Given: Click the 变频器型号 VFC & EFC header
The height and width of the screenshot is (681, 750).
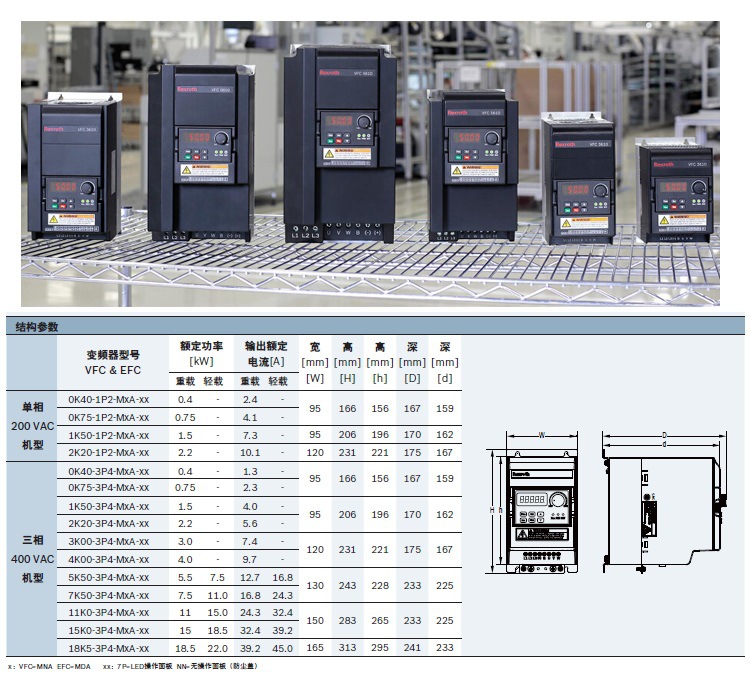Looking at the screenshot, I should [x=113, y=362].
